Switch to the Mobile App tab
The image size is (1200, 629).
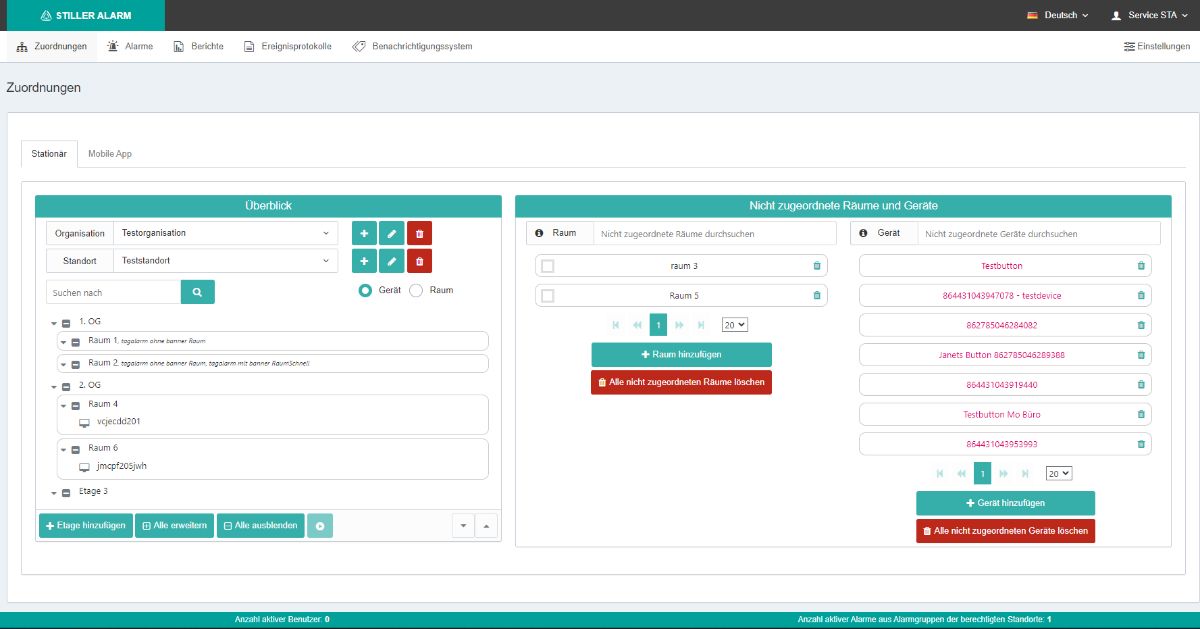pyautogui.click(x=110, y=154)
